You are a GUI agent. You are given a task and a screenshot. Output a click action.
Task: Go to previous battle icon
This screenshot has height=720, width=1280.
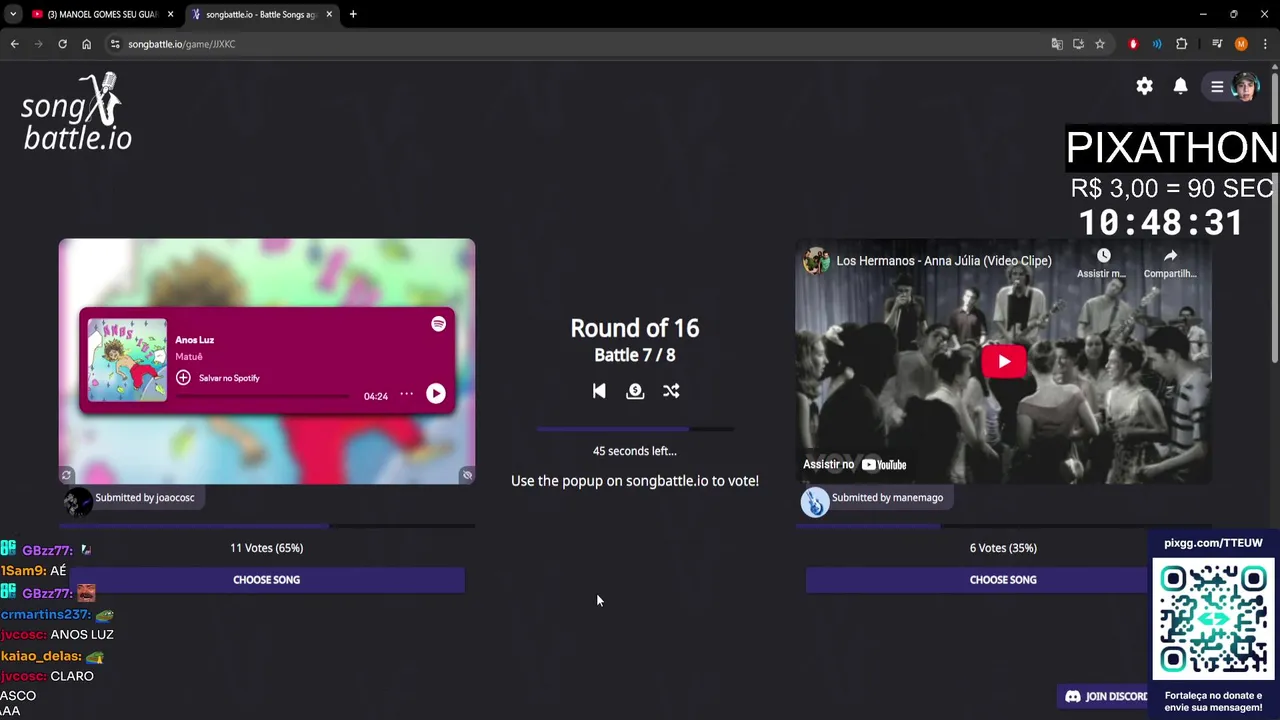pyautogui.click(x=599, y=391)
